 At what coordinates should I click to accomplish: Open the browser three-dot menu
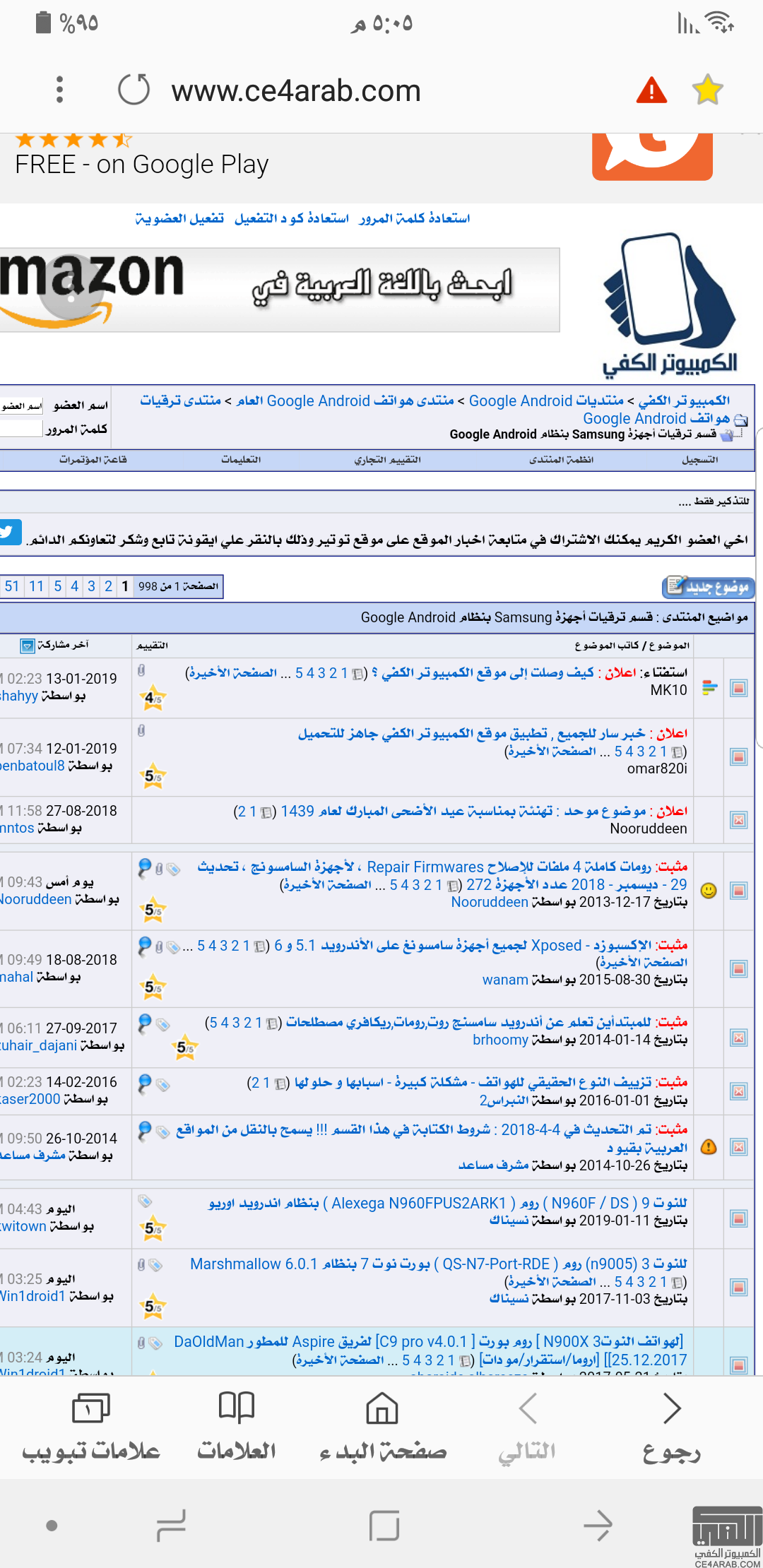click(59, 90)
